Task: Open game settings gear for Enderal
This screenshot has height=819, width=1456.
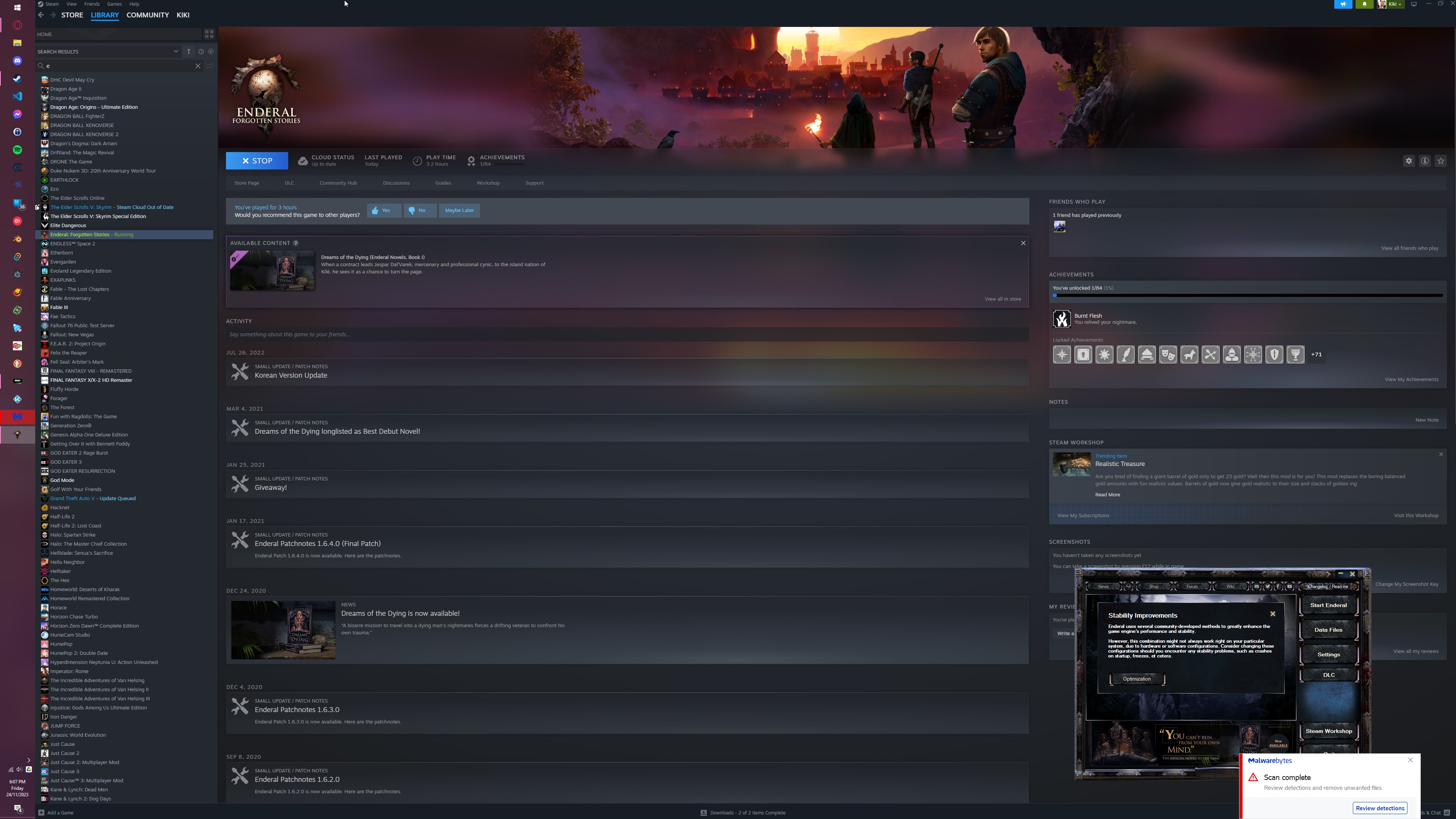Action: tap(1409, 161)
